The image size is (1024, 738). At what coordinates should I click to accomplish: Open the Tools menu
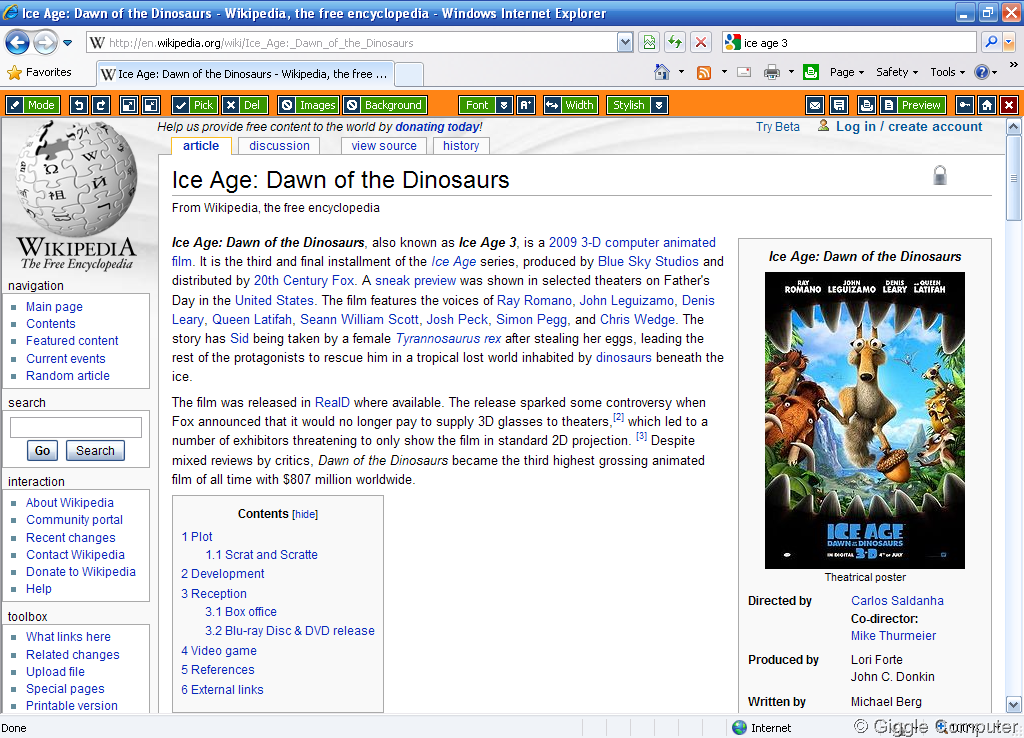tap(947, 72)
